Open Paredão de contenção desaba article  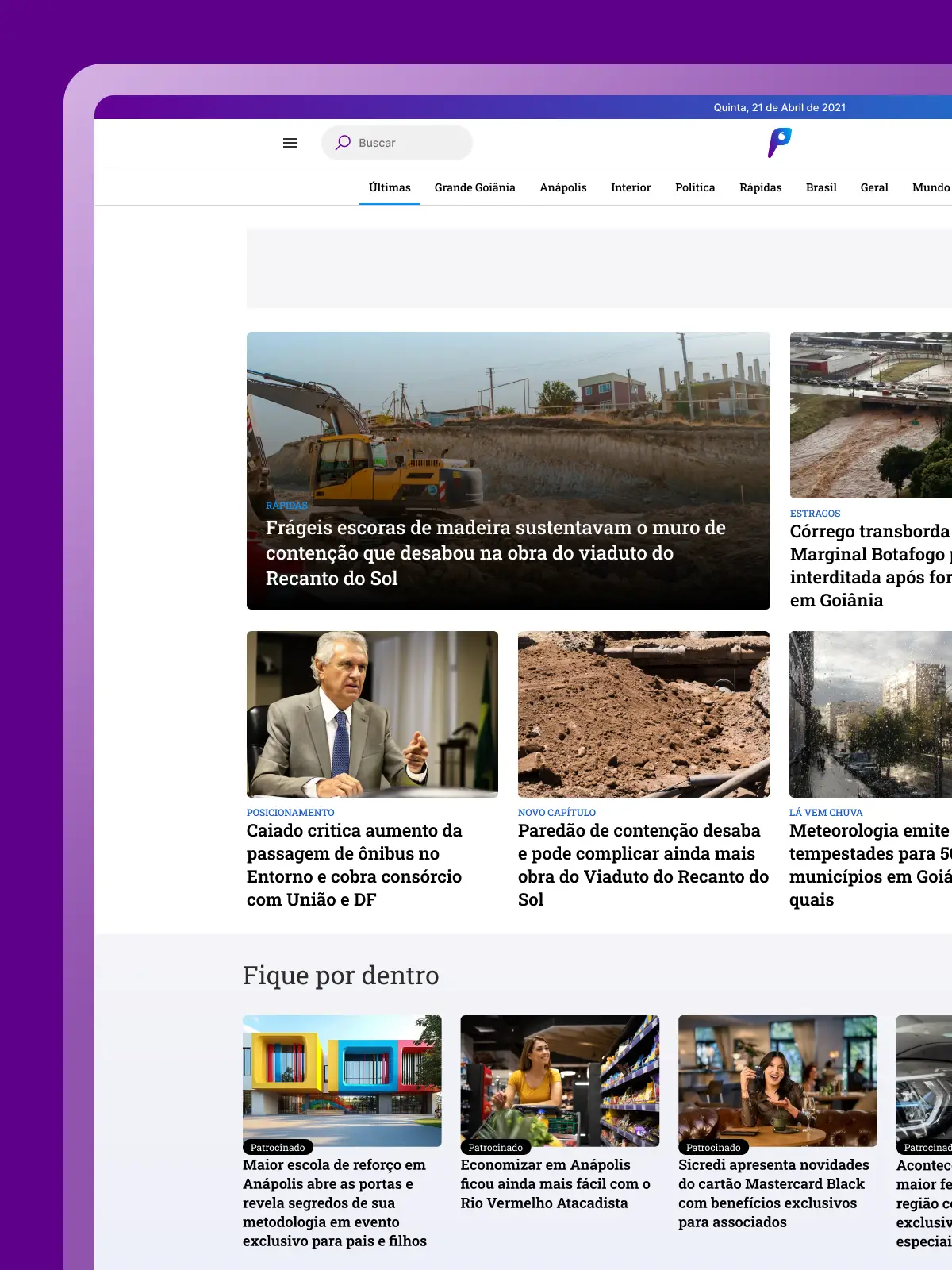click(643, 865)
